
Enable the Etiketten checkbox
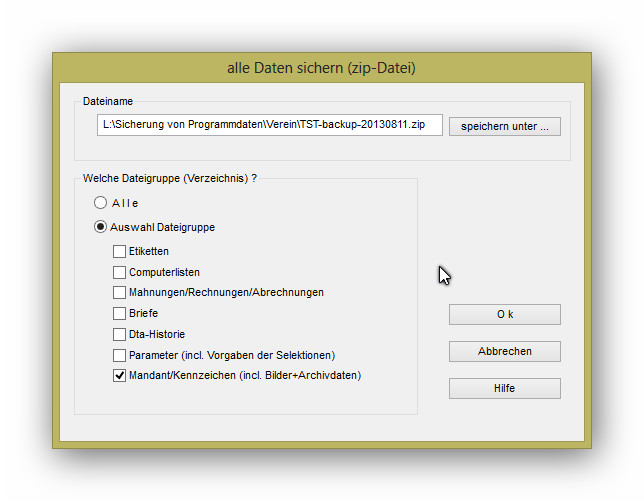(x=120, y=251)
